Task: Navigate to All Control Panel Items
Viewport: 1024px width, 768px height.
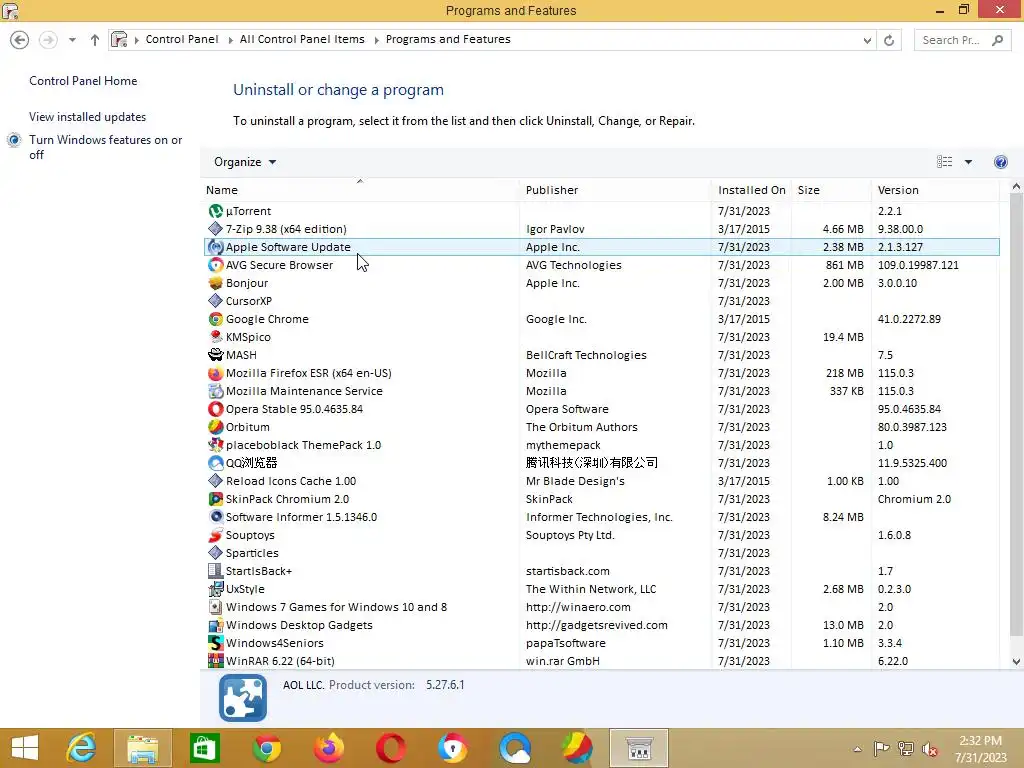Action: coord(302,39)
